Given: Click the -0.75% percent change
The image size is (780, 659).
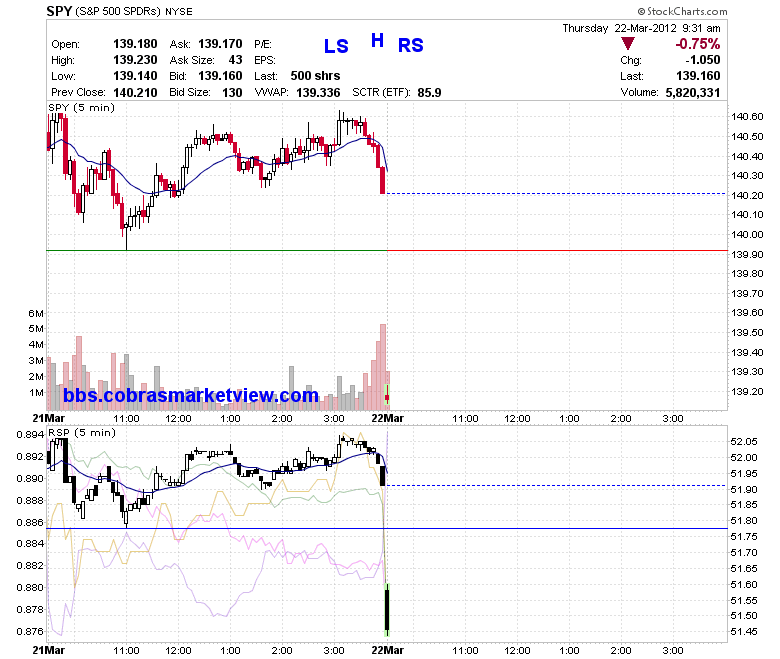Looking at the screenshot, I should pos(697,44).
